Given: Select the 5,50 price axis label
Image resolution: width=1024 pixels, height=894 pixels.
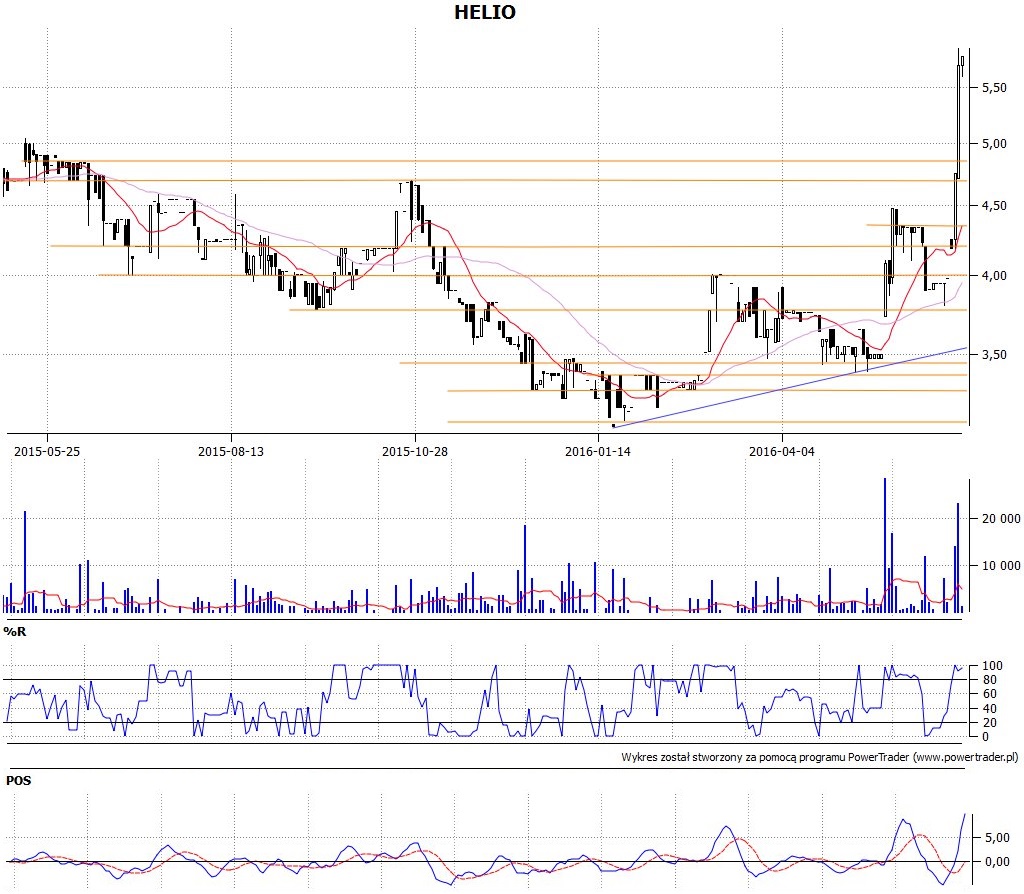Looking at the screenshot, I should (995, 88).
